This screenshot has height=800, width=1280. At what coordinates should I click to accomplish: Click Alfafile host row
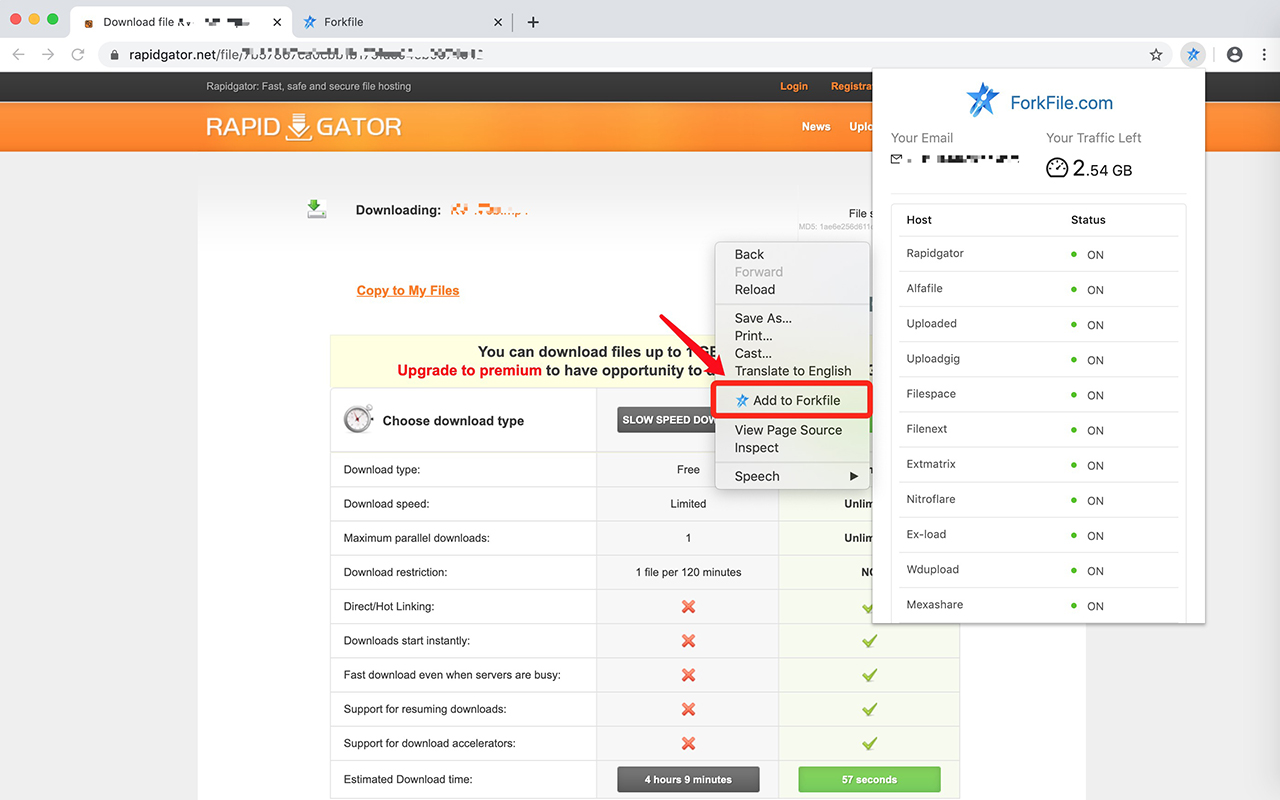click(x=1038, y=289)
